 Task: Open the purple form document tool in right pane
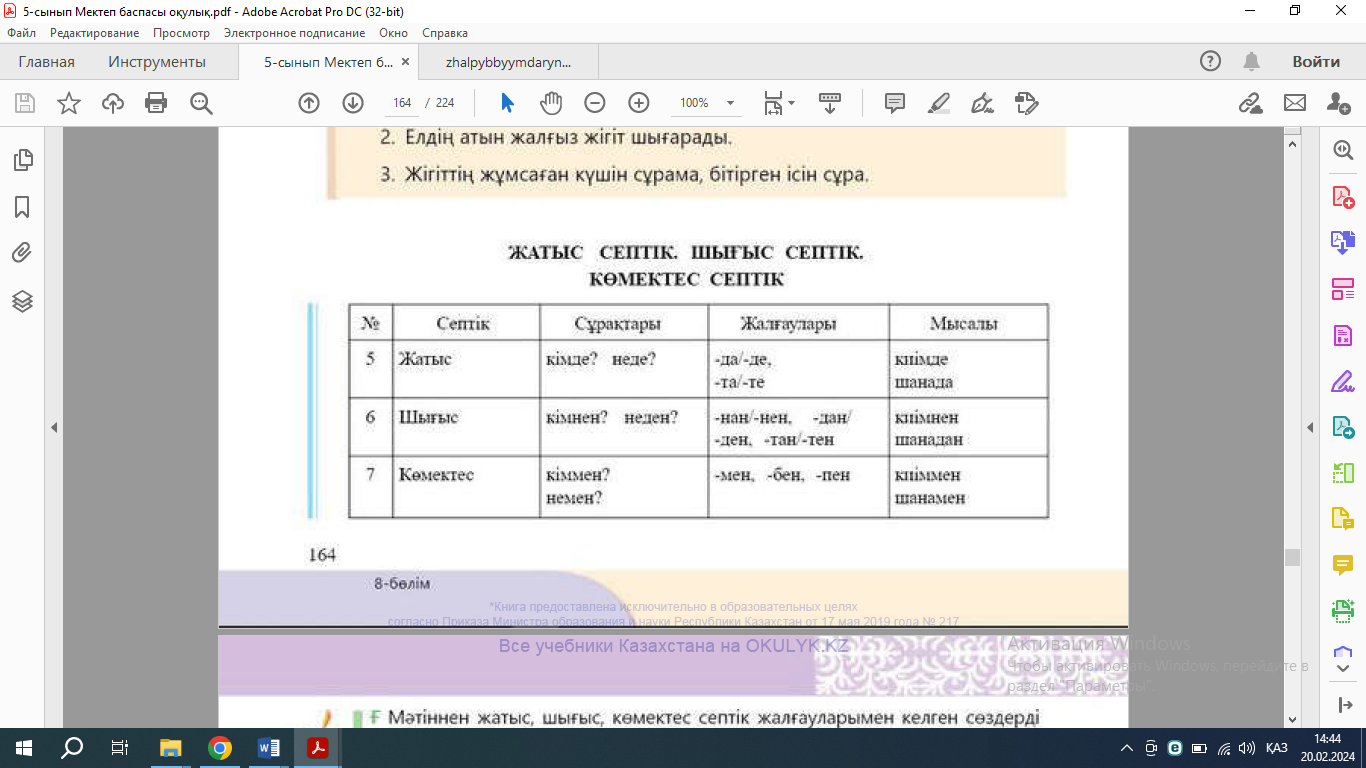tap(1342, 336)
